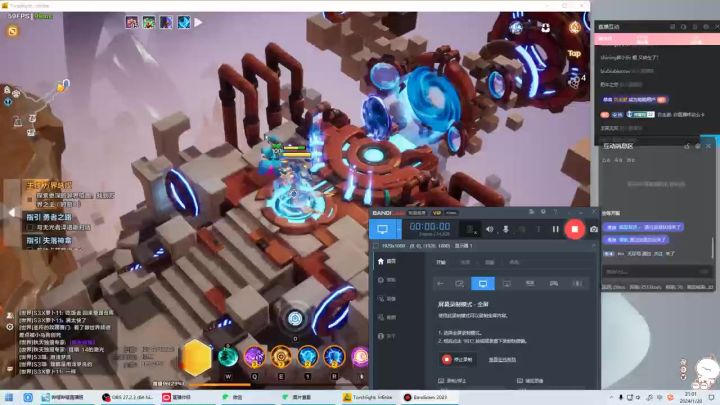Click the like icon in the 互动消息区 header
The height and width of the screenshot is (405, 720).
point(687,146)
